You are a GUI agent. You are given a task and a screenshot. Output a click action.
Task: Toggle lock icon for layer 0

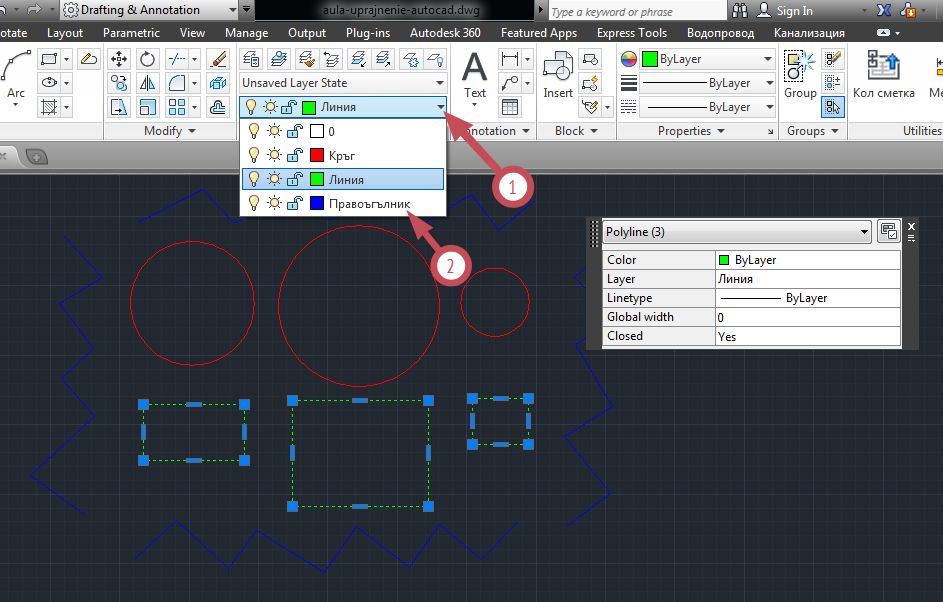click(295, 131)
